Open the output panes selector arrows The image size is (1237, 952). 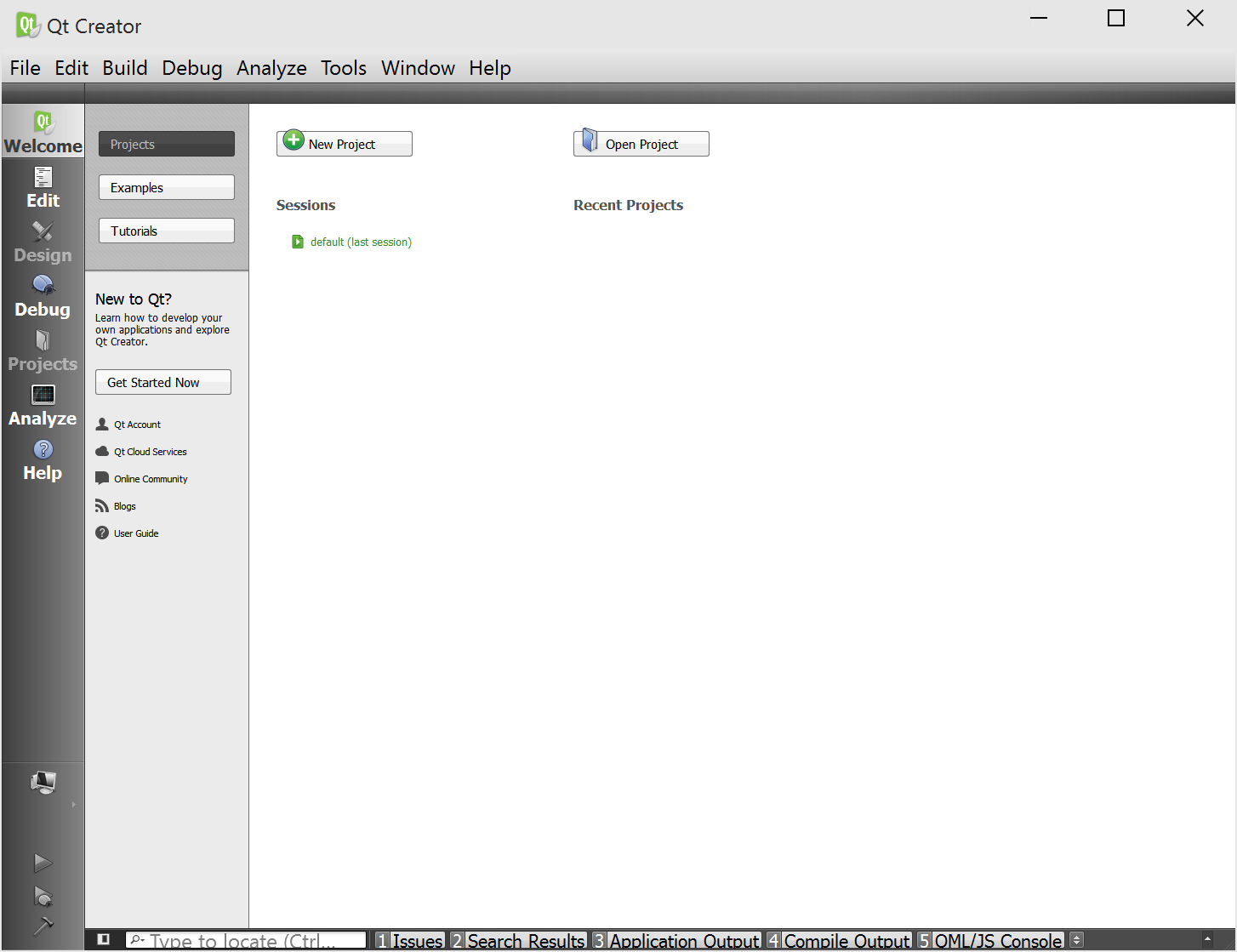click(1076, 940)
